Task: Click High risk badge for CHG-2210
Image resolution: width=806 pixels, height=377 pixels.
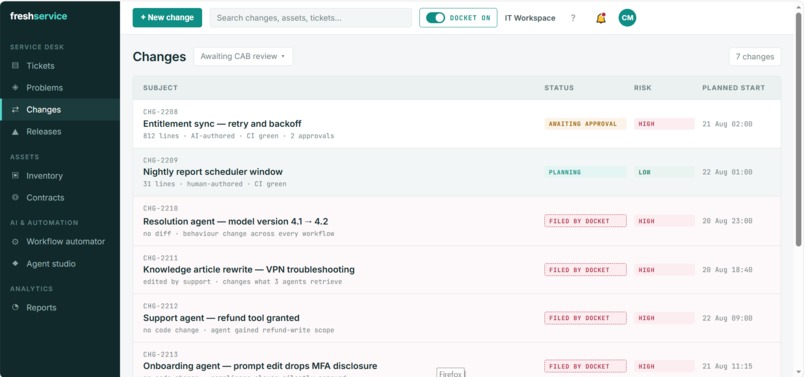Action: tap(664, 221)
